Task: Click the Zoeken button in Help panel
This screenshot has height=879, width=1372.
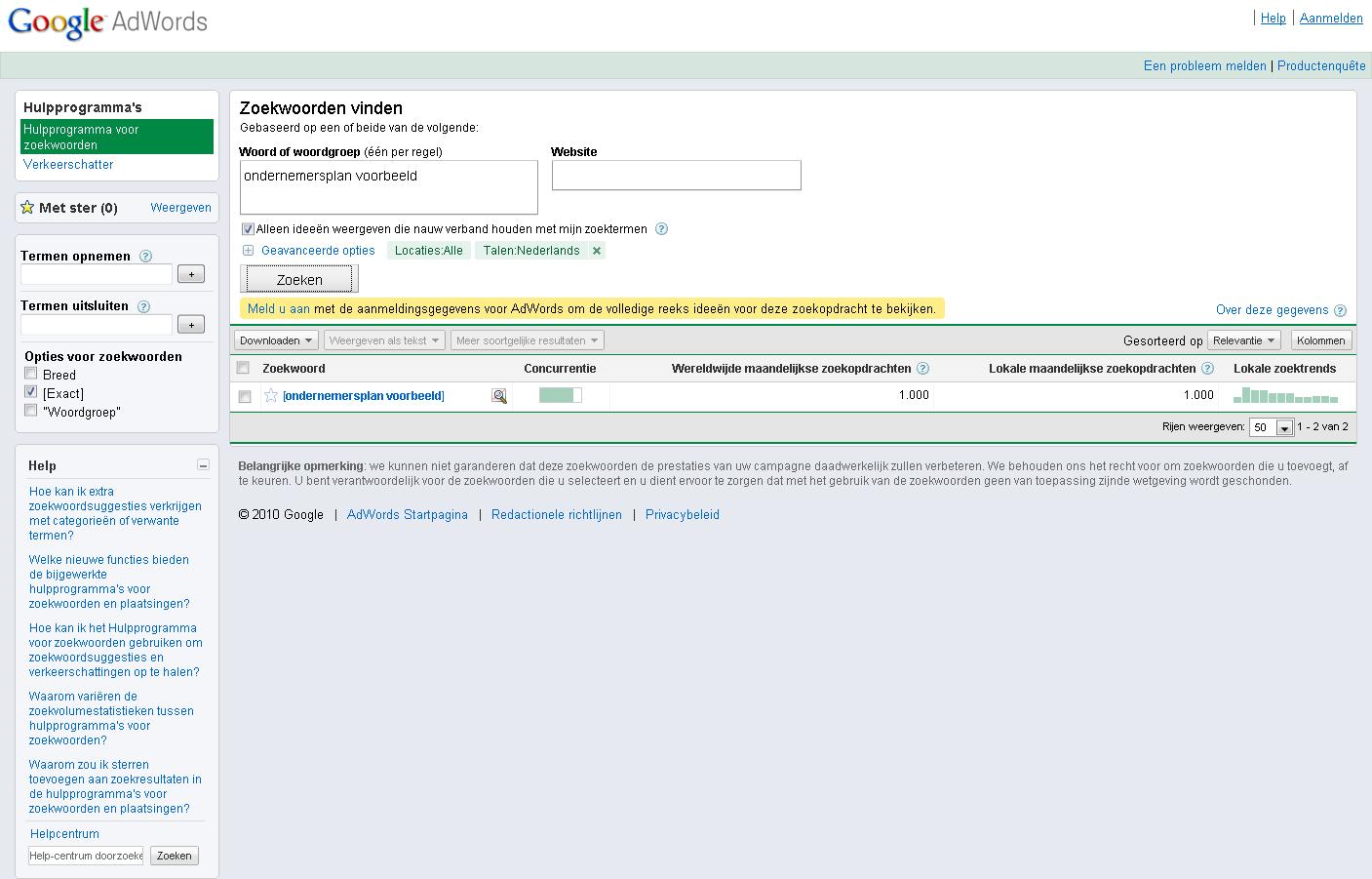Action: (175, 856)
